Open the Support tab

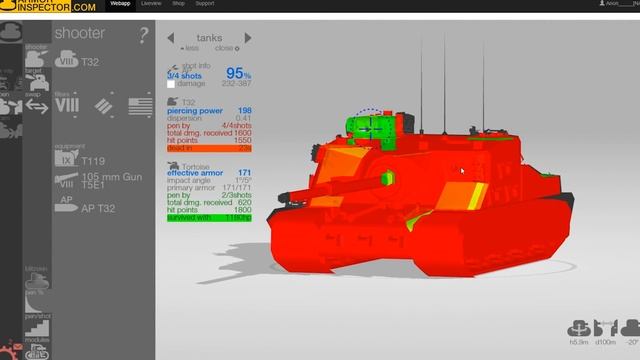tap(204, 4)
